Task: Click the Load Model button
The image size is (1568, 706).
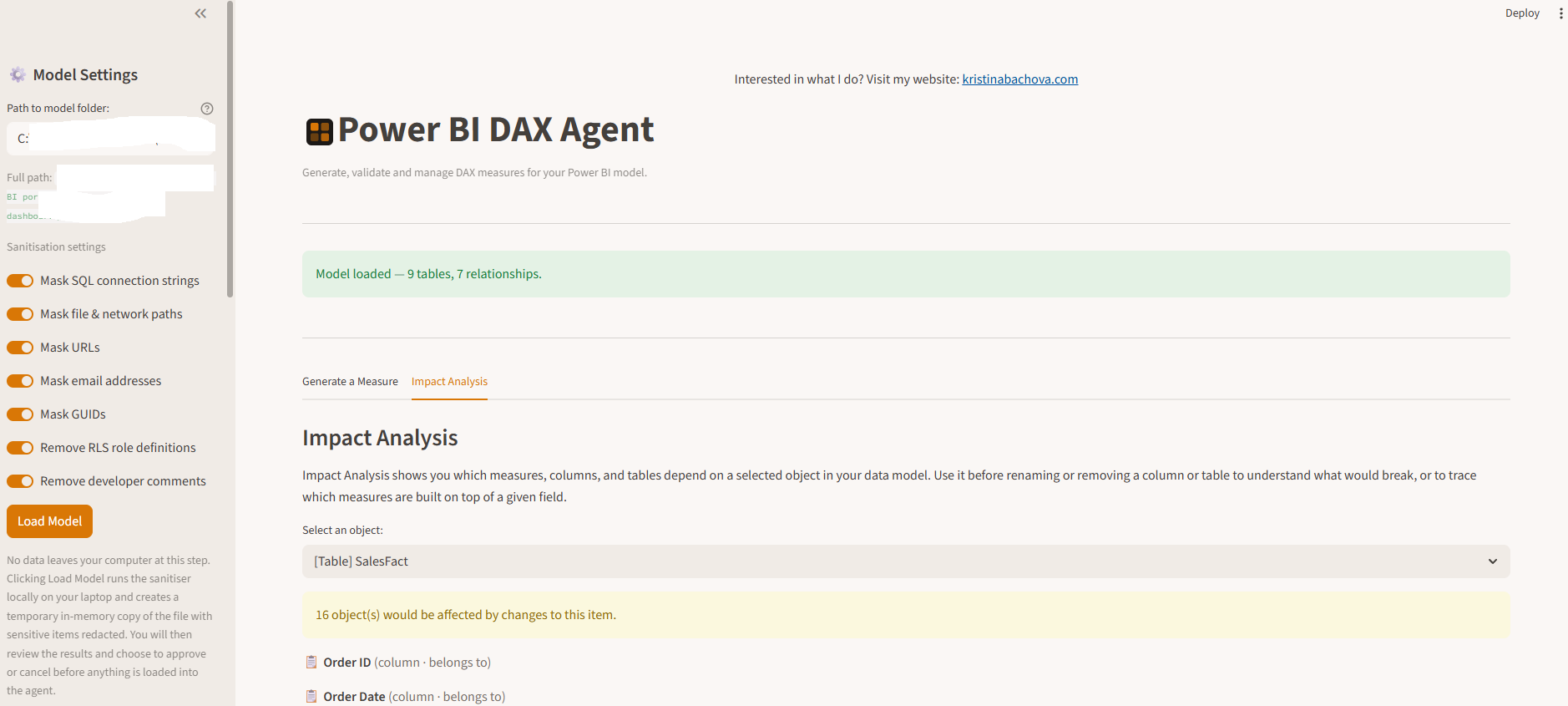Action: [49, 521]
